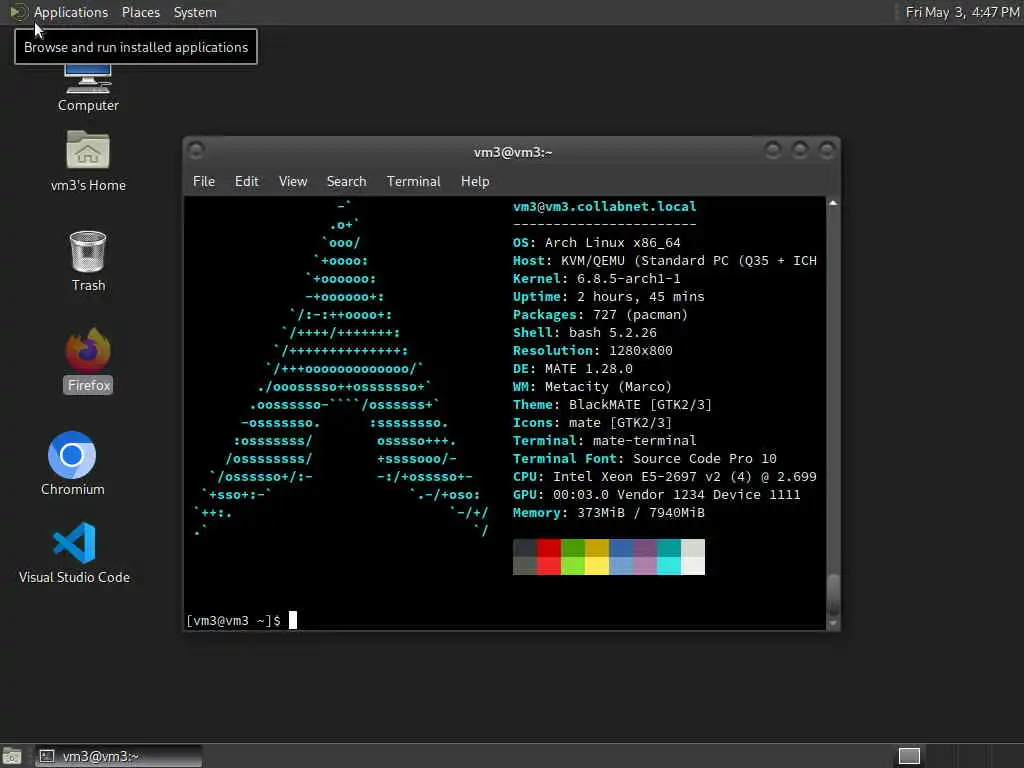Image resolution: width=1024 pixels, height=768 pixels.
Task: Open the terminal Edit menu
Action: (x=246, y=182)
